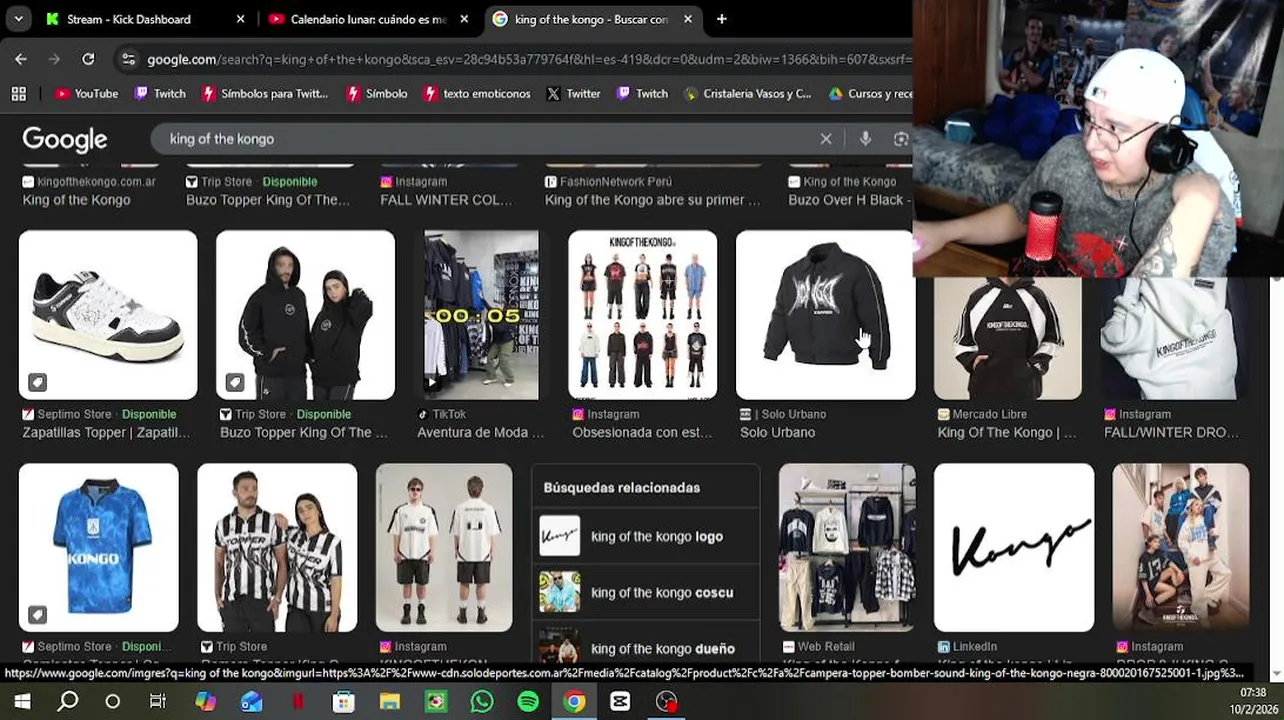Open the LinkedIn Kongo signature logo image

point(1014,547)
